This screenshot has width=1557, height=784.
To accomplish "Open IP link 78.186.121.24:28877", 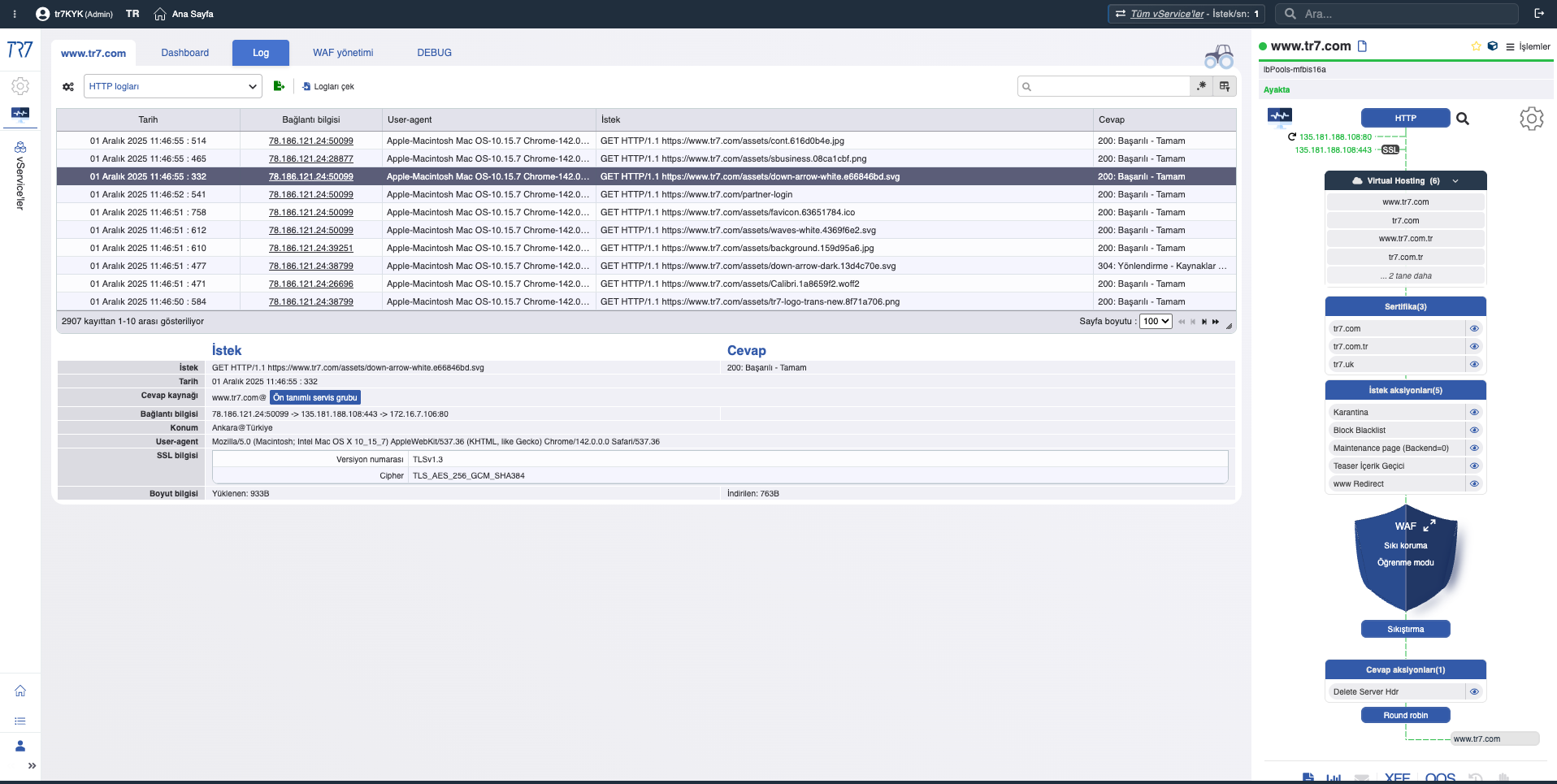I will 311,159.
